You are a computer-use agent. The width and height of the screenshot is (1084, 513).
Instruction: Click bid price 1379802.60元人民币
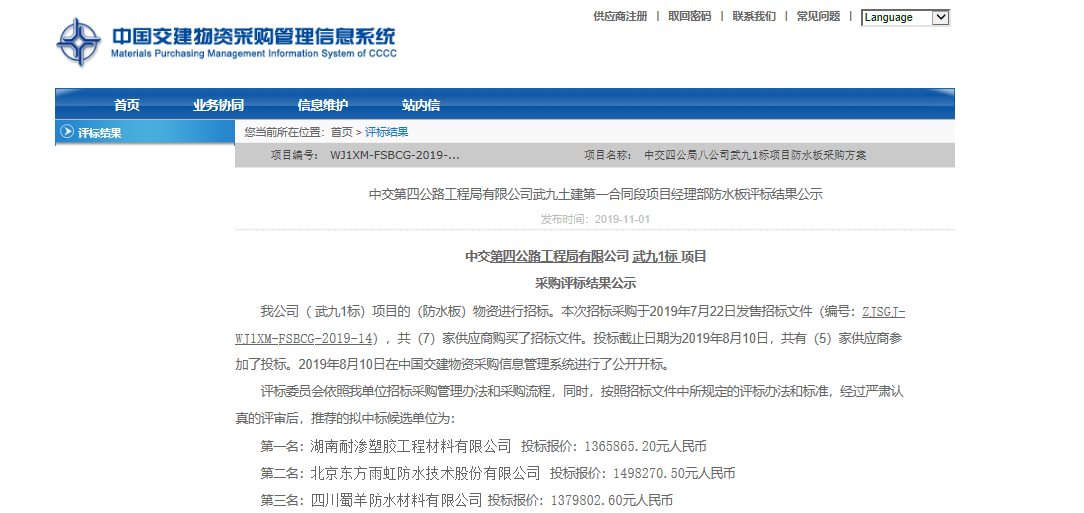(x=612, y=501)
